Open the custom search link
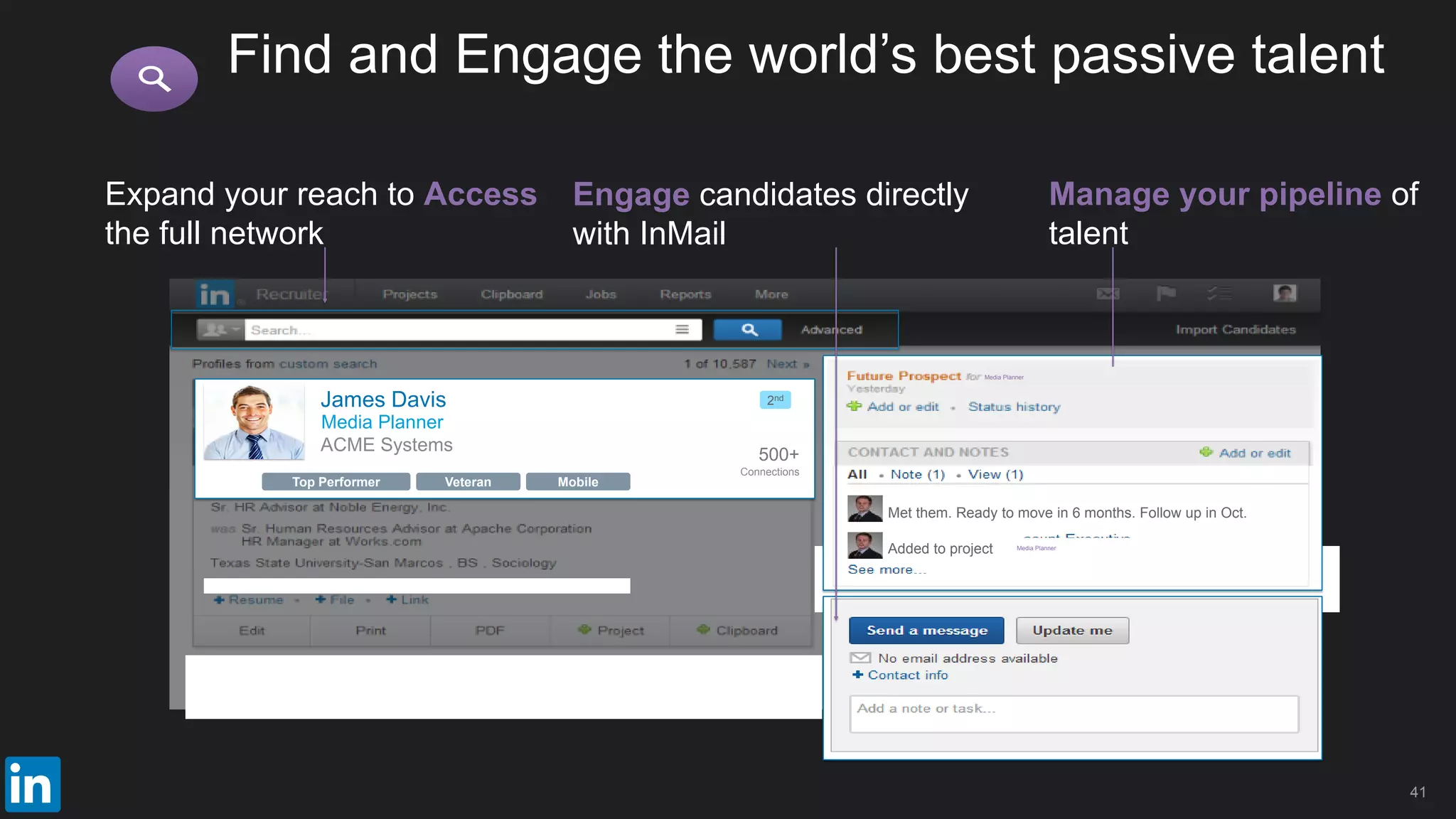Image resolution: width=1456 pixels, height=819 pixels. pos(328,364)
